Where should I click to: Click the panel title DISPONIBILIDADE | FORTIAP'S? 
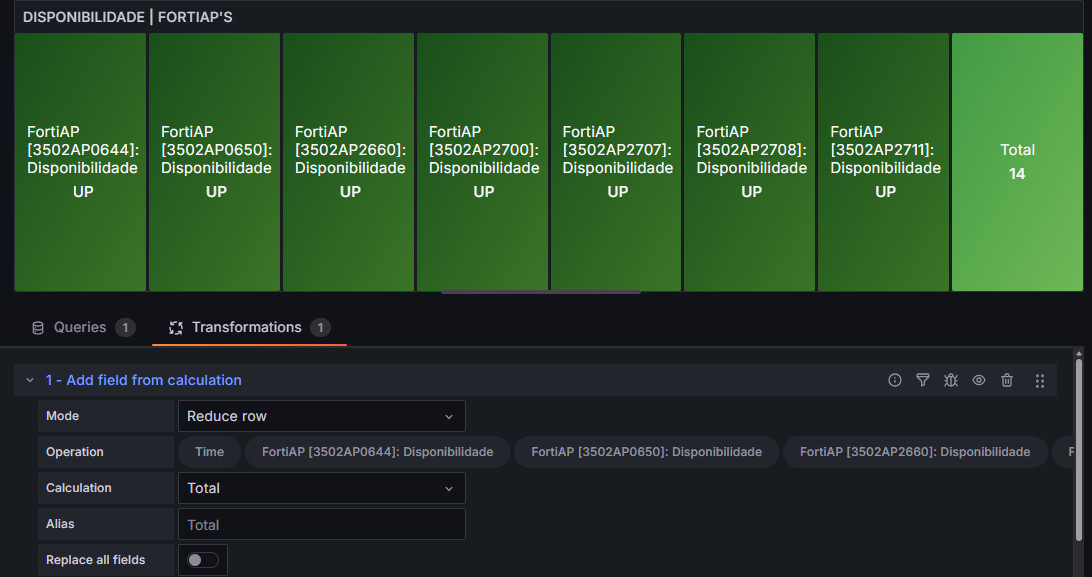coord(127,17)
